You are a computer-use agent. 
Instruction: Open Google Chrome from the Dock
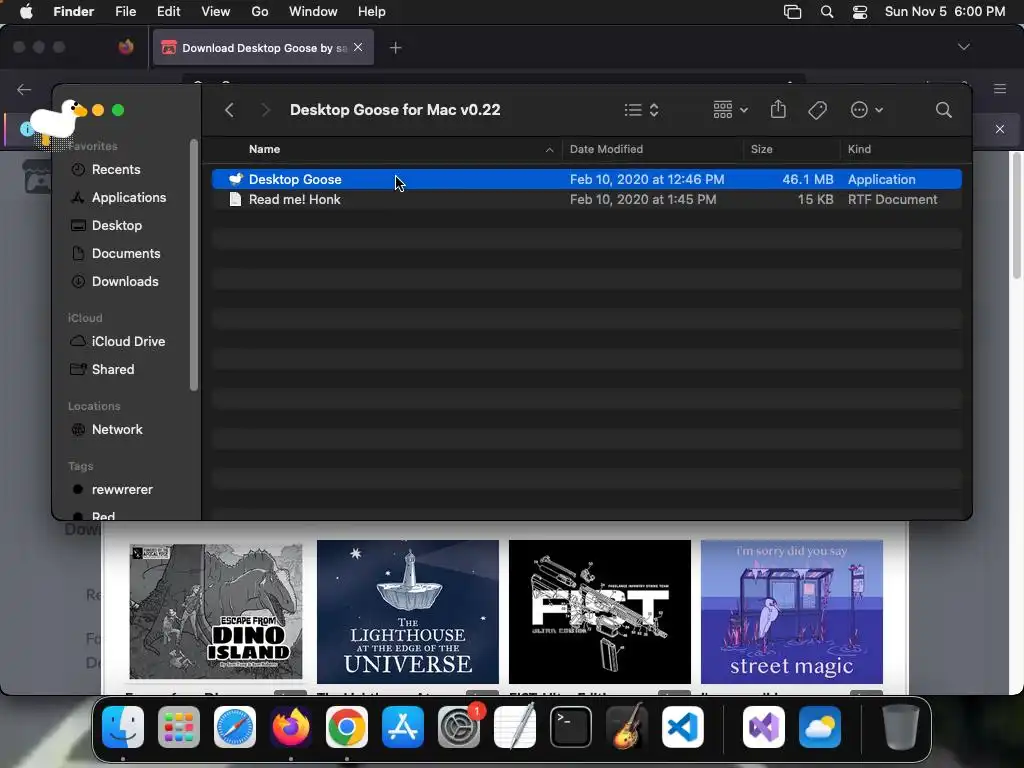click(347, 727)
